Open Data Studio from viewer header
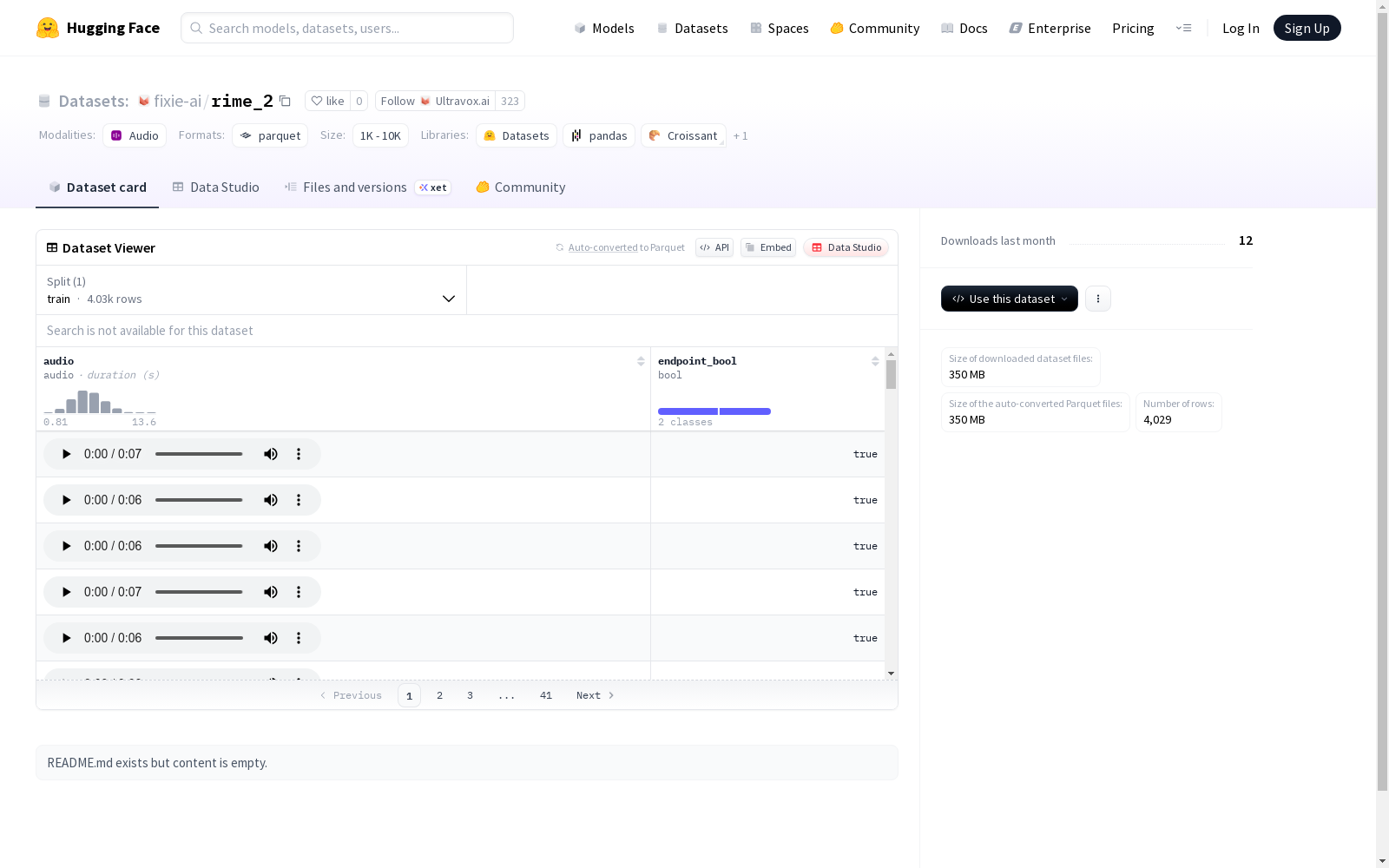 (846, 247)
